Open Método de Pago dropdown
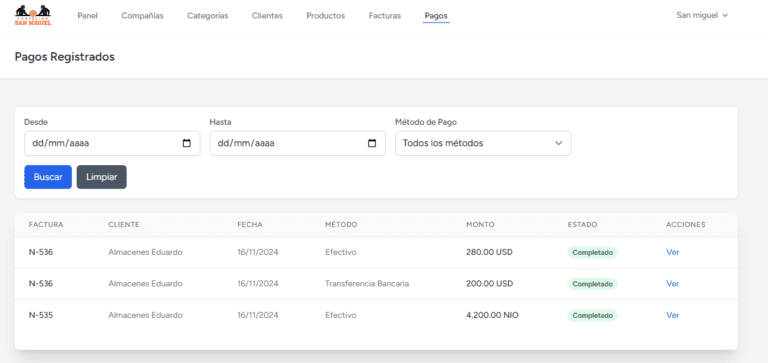The height and width of the screenshot is (363, 768). pos(483,144)
